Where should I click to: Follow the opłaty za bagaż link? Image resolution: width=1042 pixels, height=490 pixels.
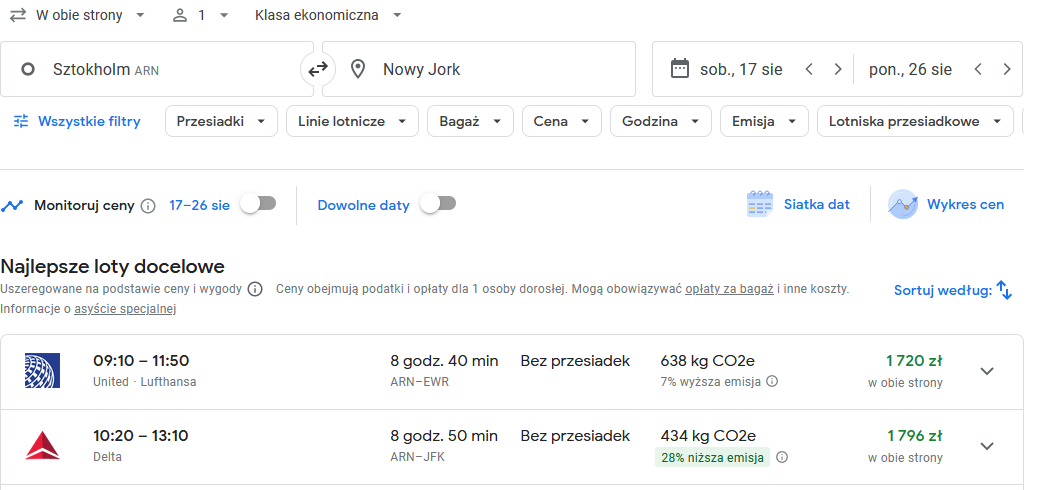click(x=729, y=289)
